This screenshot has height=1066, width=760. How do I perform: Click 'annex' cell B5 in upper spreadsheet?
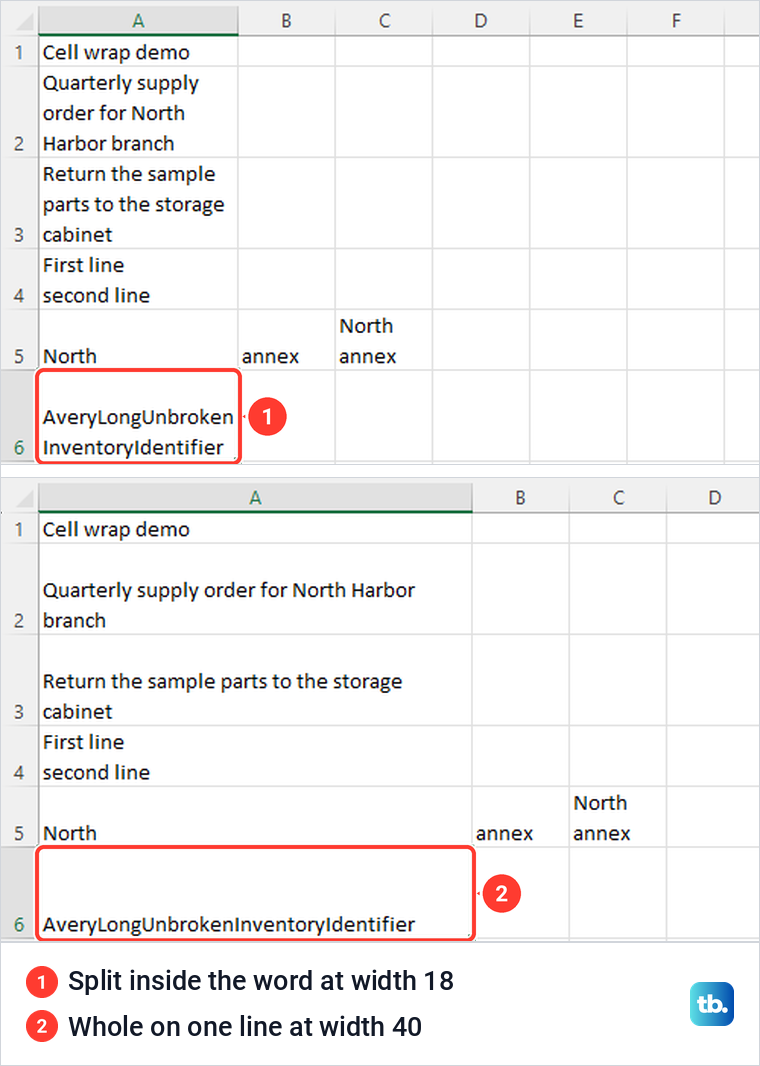(x=286, y=340)
